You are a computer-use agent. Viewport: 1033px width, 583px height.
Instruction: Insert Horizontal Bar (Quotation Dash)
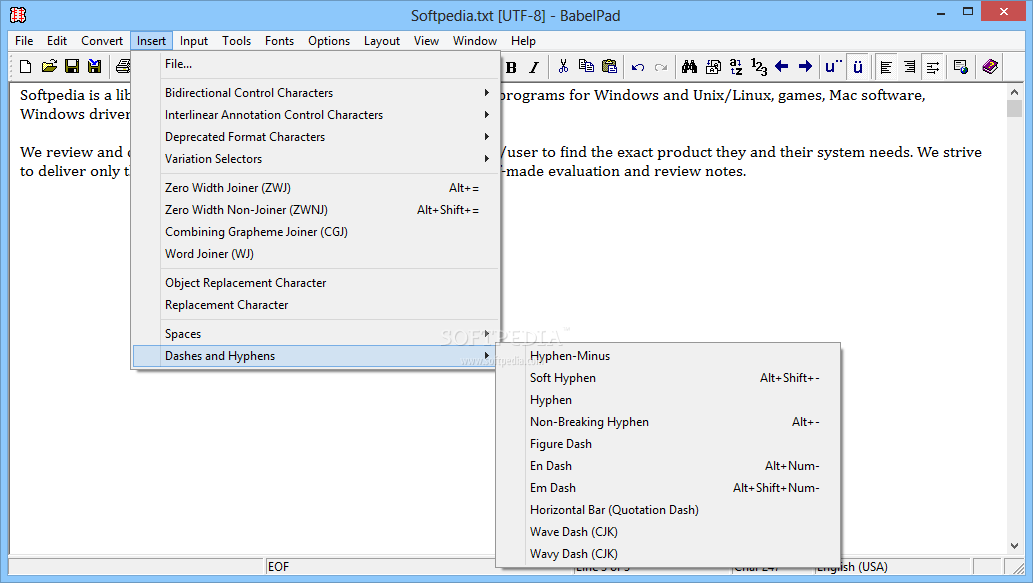(668, 510)
